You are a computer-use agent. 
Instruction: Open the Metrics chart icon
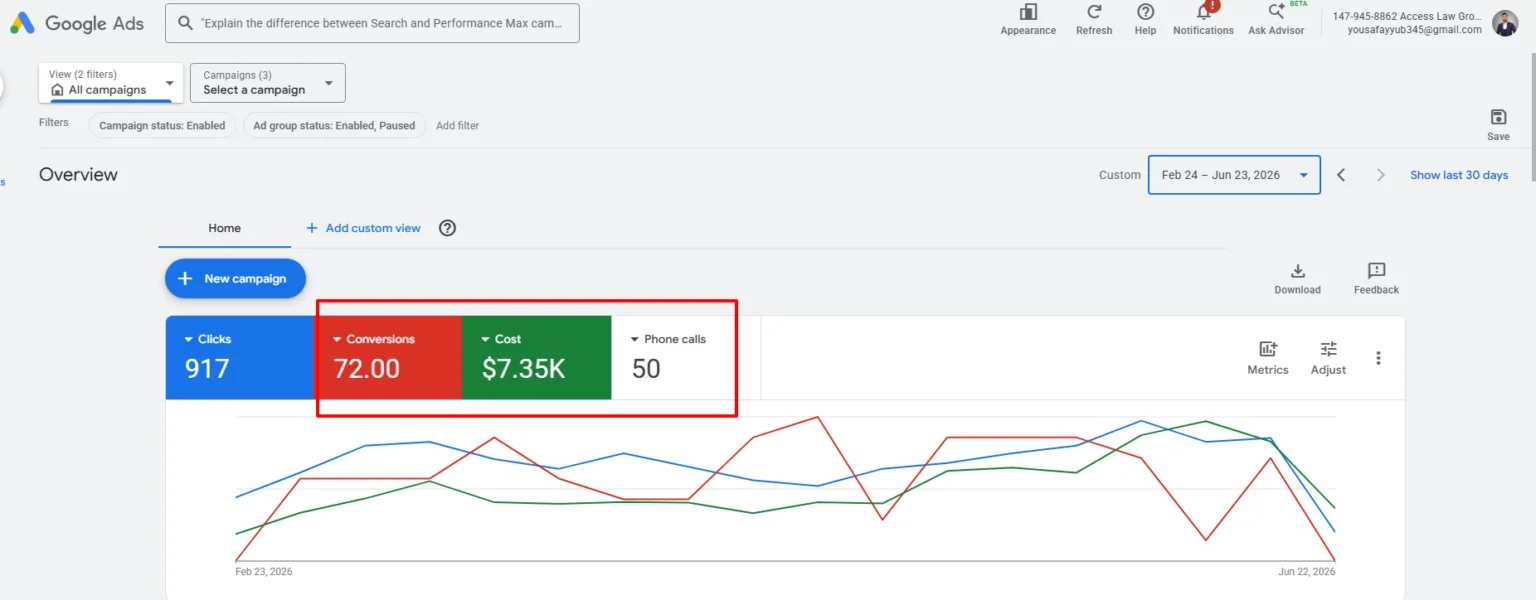pos(1268,349)
